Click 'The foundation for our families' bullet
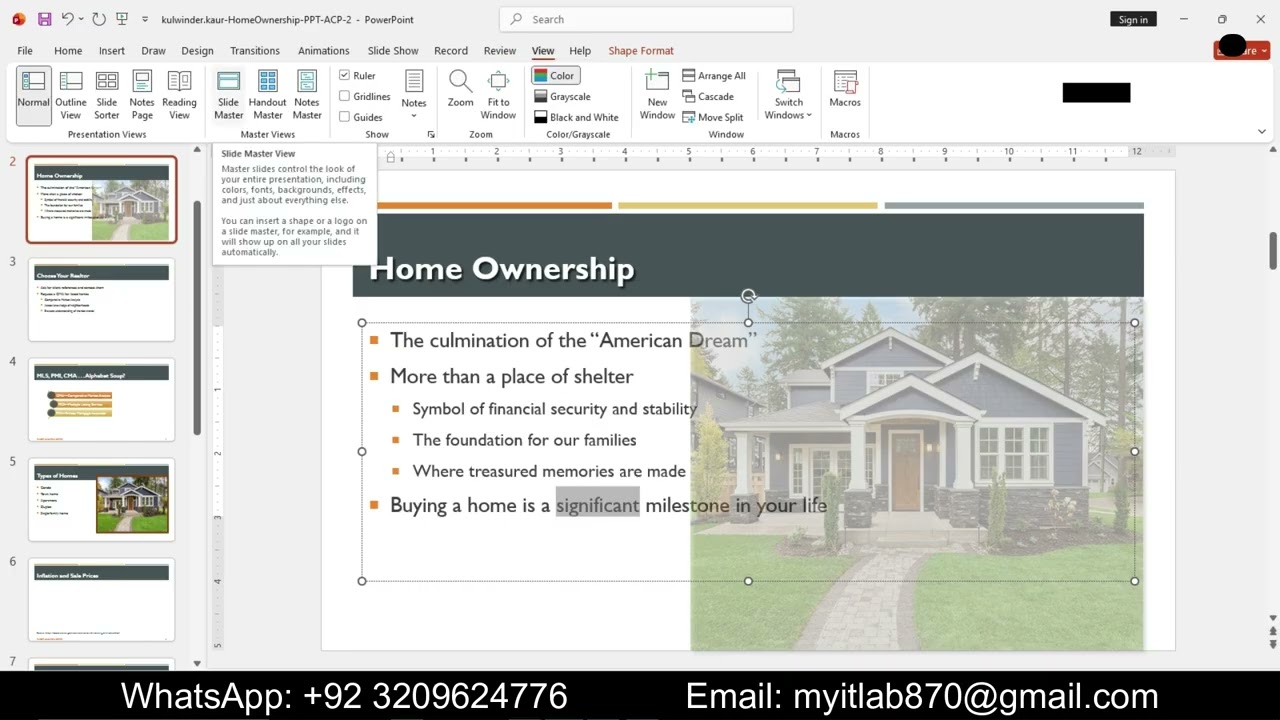1280x720 pixels. [x=524, y=440]
